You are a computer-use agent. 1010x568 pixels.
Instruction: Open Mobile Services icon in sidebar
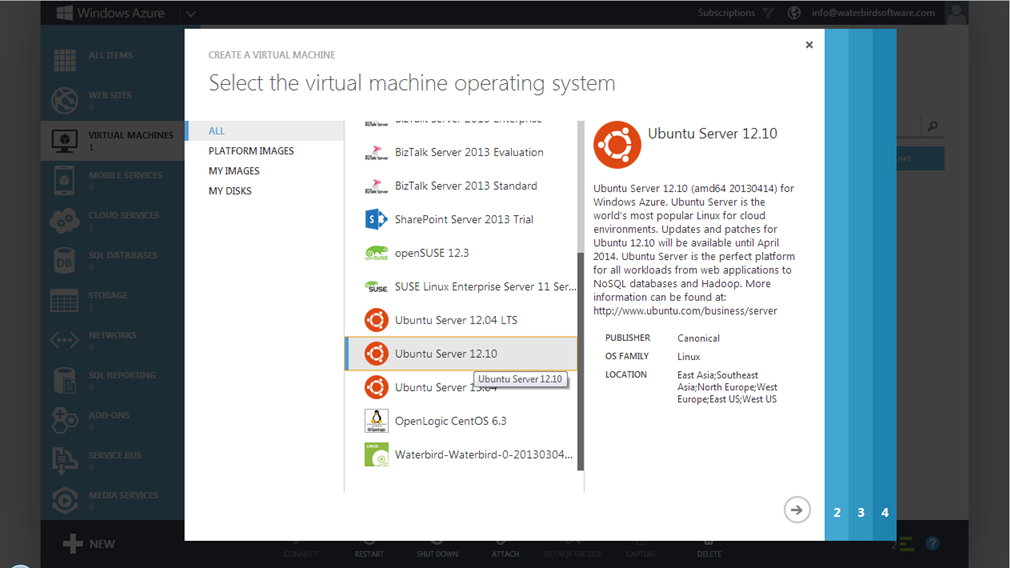point(64,180)
